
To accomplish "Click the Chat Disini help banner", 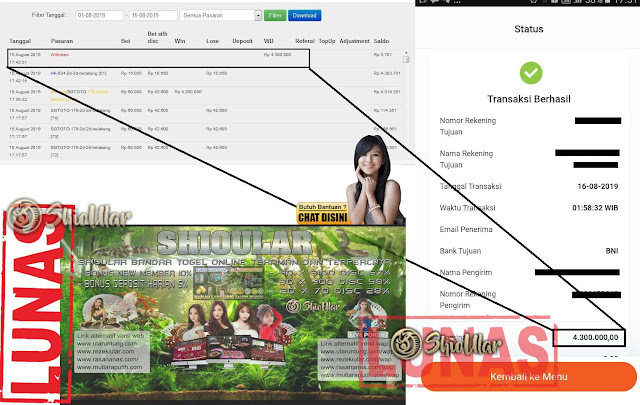I will tap(322, 213).
